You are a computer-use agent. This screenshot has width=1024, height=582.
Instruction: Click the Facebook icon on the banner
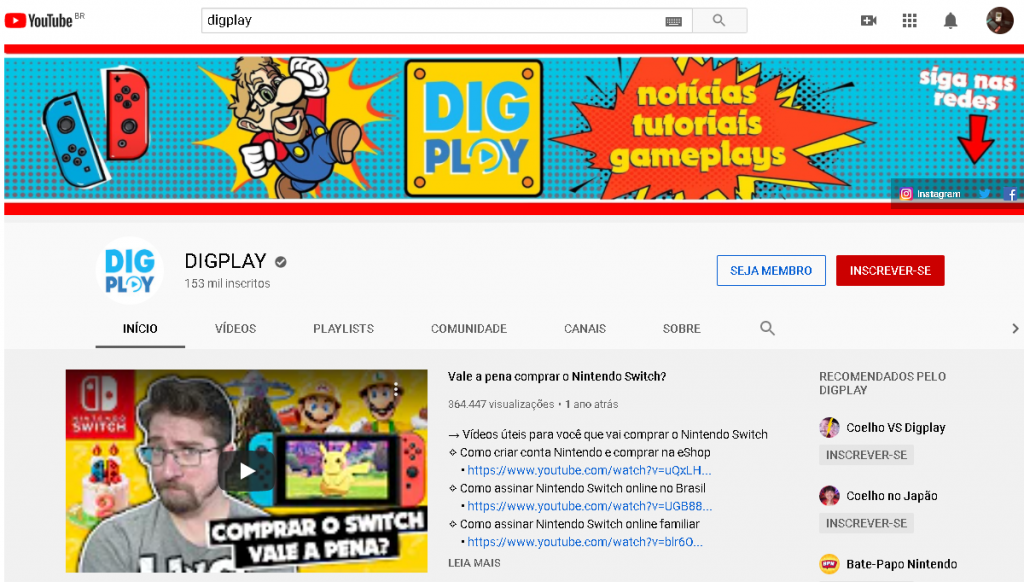tap(1011, 194)
